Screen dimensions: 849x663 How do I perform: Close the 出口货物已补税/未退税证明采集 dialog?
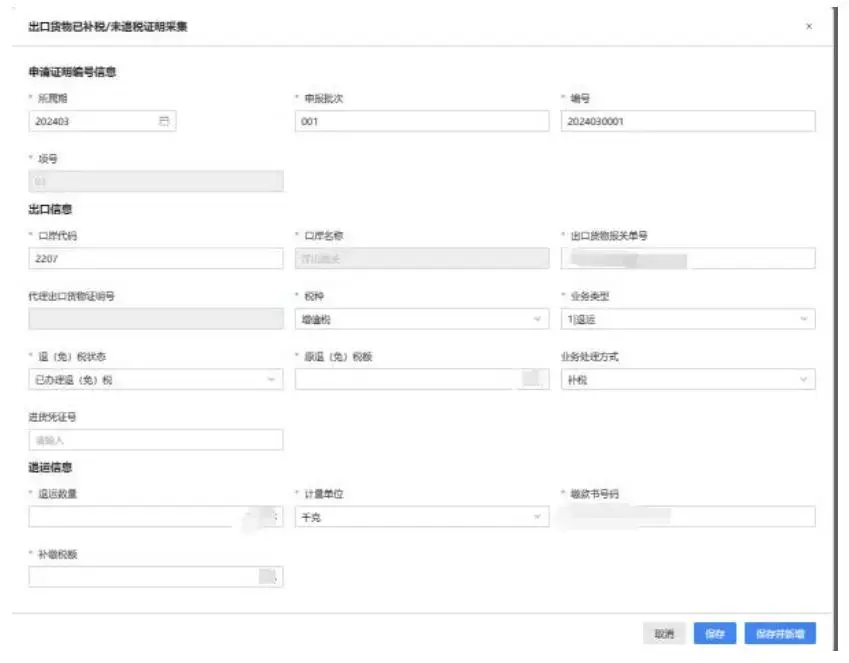[808, 27]
